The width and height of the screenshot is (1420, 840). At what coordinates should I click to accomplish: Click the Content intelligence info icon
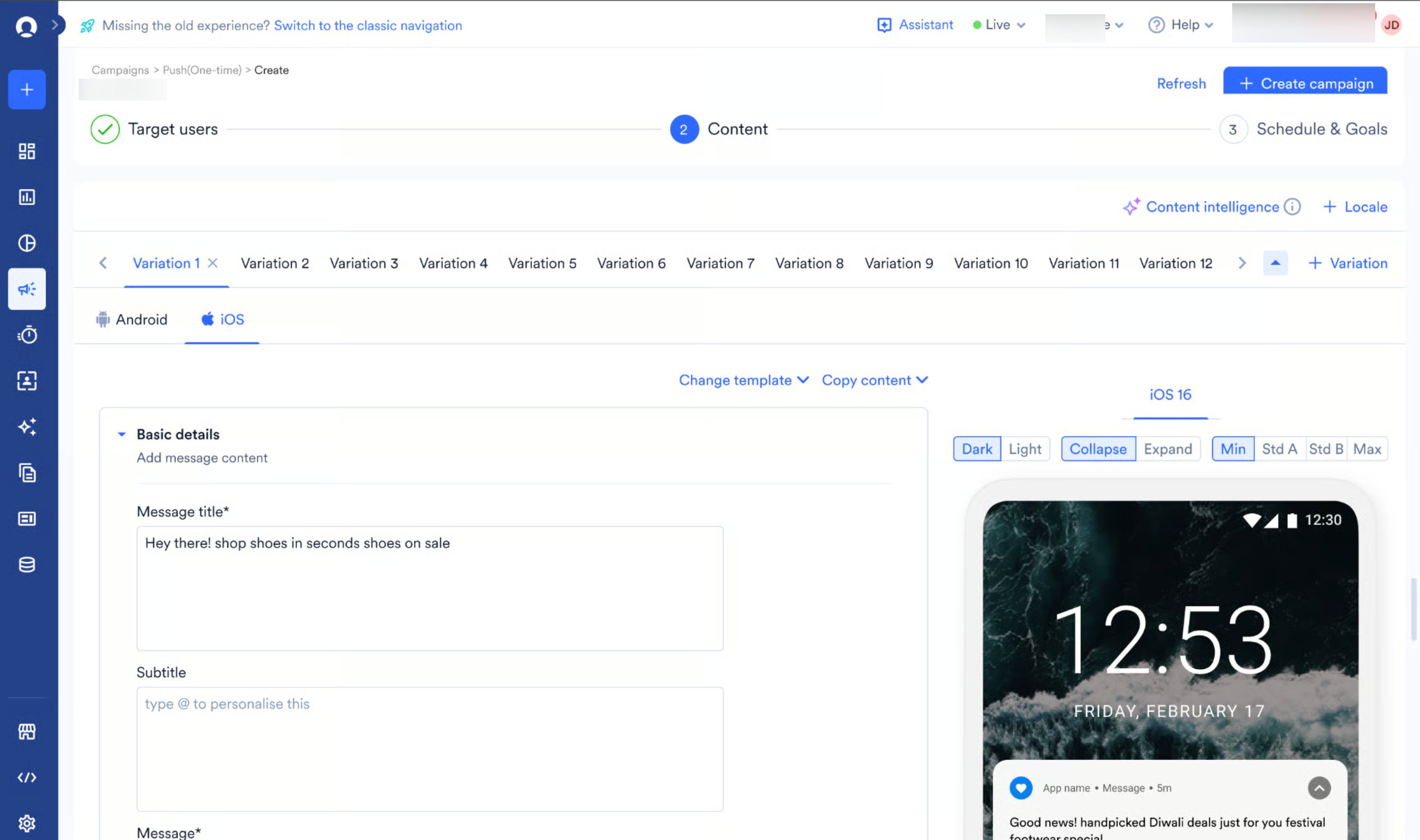[1292, 206]
